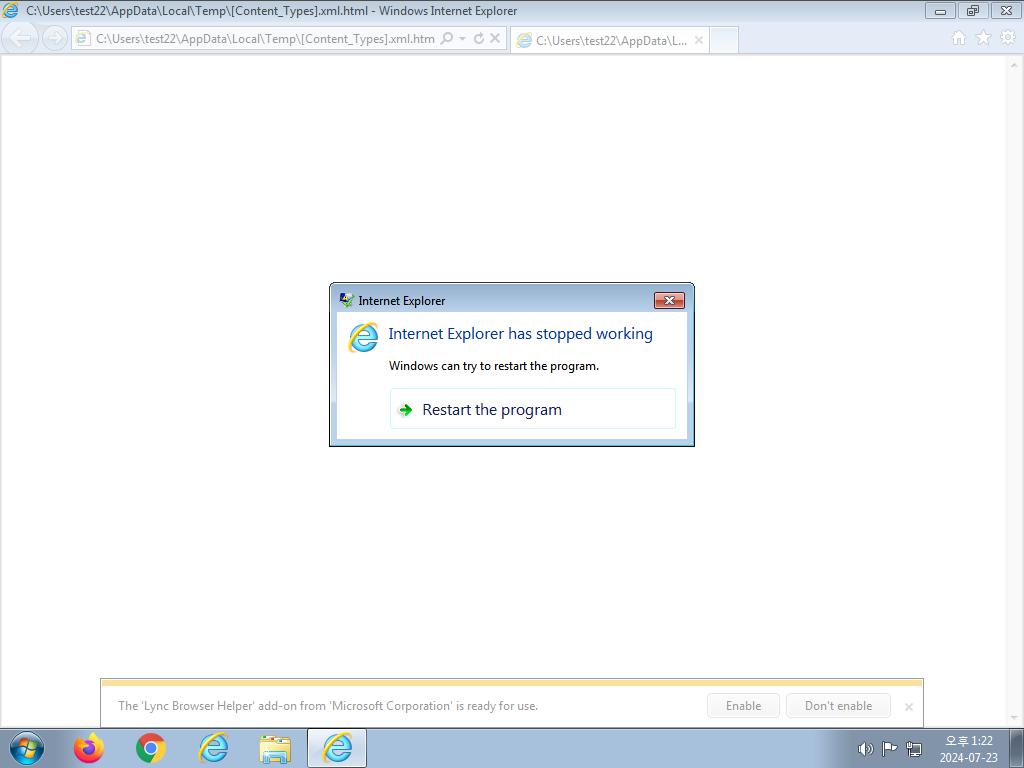The width and height of the screenshot is (1024, 768).
Task: Refresh the page using the reload icon
Action: click(479, 39)
